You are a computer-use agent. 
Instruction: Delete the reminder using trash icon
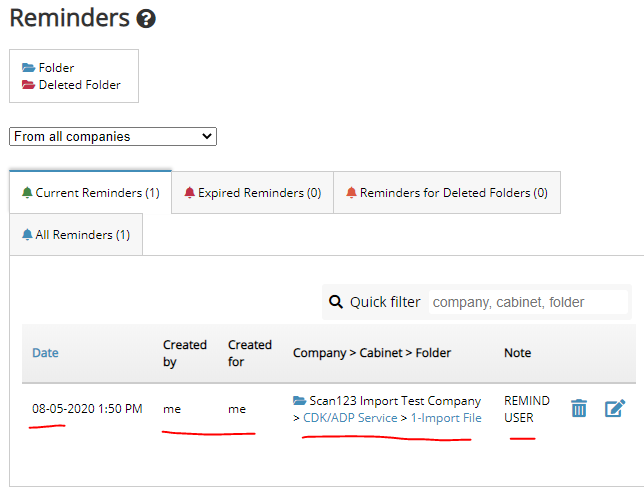(578, 408)
